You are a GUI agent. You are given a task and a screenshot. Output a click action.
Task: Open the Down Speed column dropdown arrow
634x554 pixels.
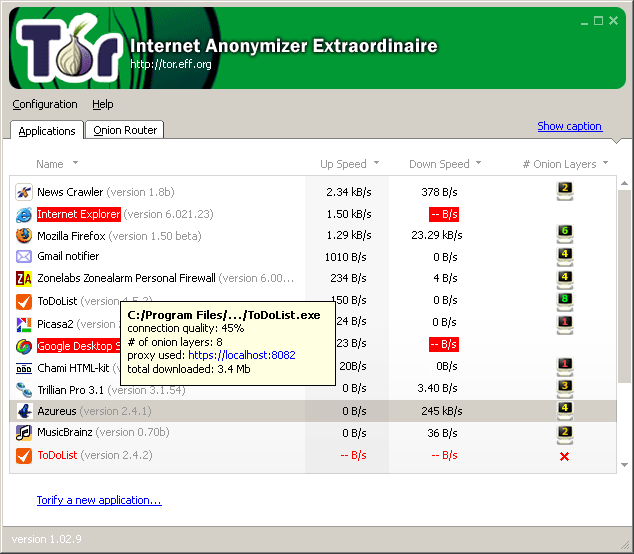pyautogui.click(x=478, y=164)
